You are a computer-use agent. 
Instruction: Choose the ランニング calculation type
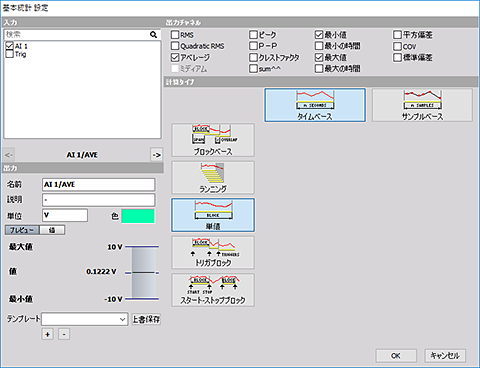pyautogui.click(x=213, y=178)
